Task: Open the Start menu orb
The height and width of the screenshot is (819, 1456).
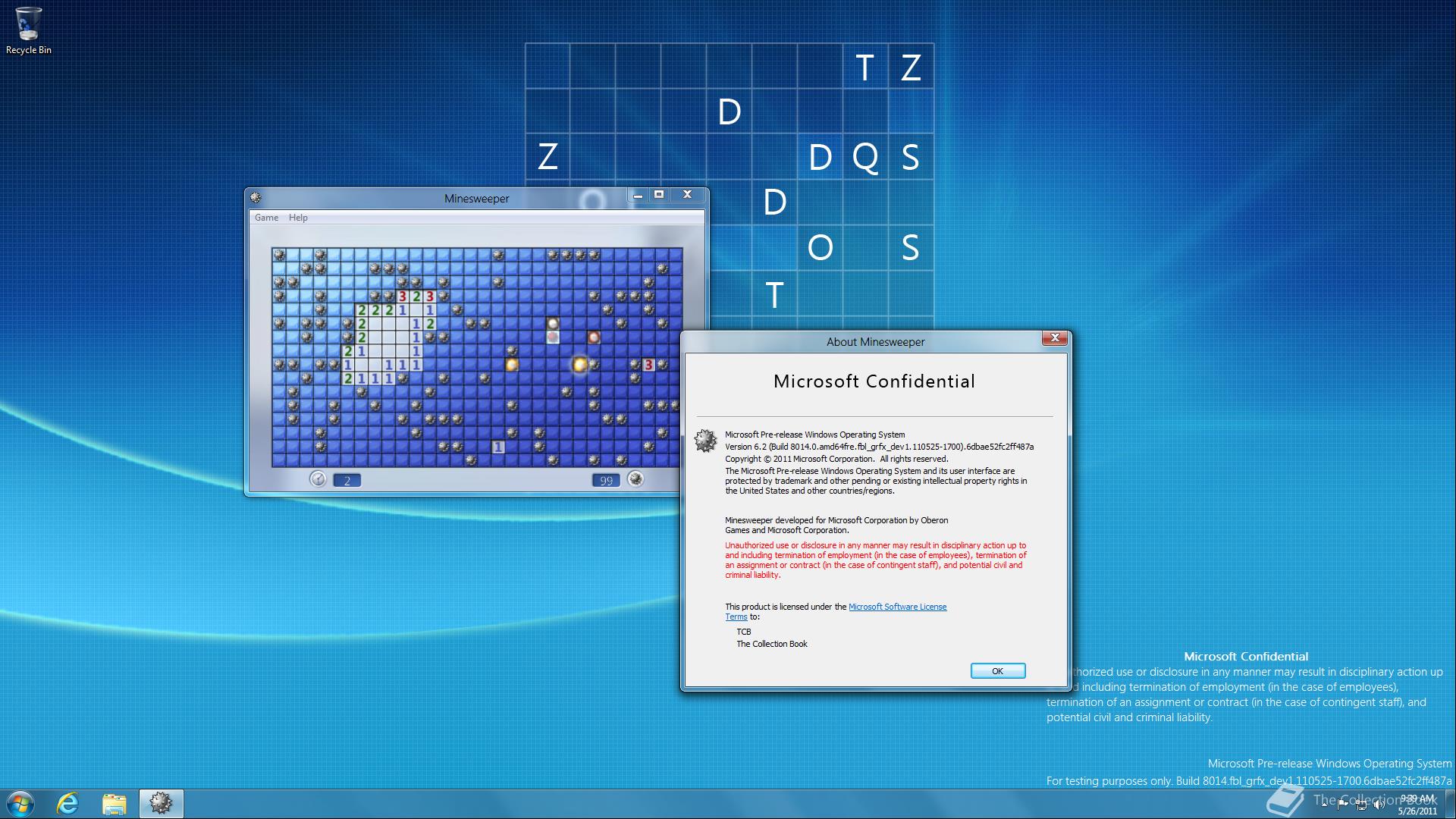Action: pyautogui.click(x=20, y=804)
